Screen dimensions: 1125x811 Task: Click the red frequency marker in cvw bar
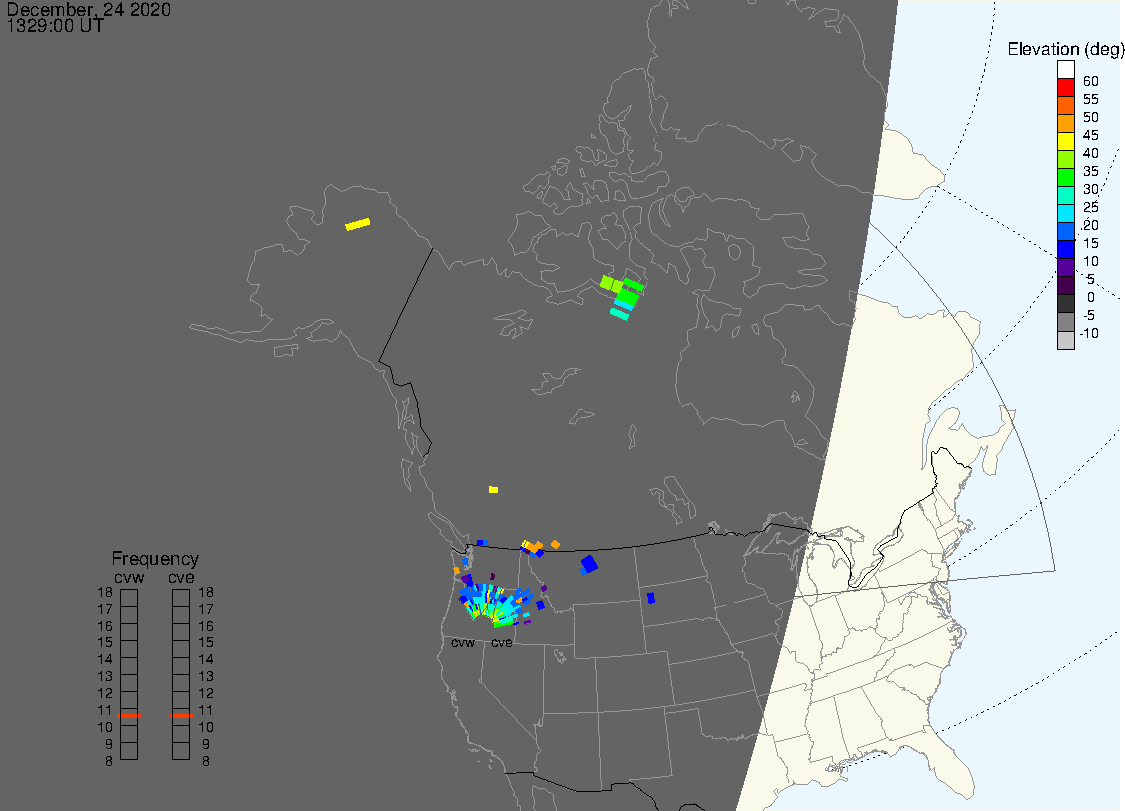tap(129, 716)
